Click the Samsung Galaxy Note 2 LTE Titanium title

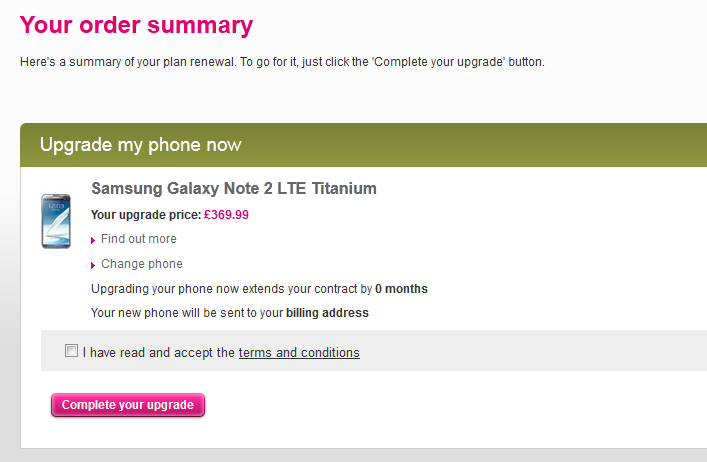tap(233, 188)
